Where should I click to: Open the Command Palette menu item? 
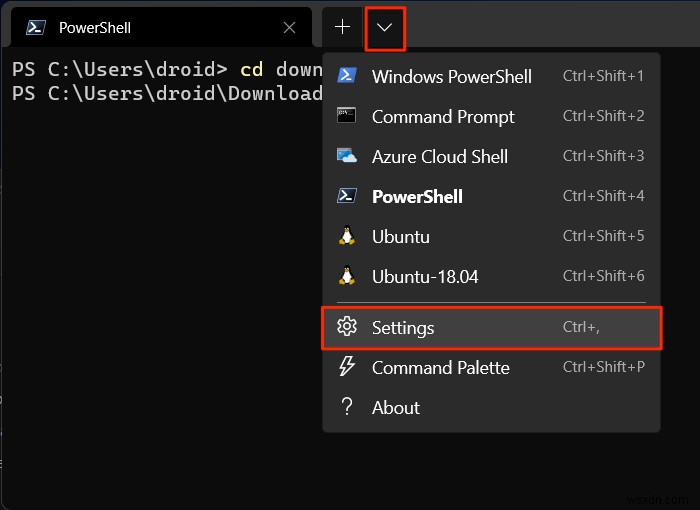[x=440, y=368]
